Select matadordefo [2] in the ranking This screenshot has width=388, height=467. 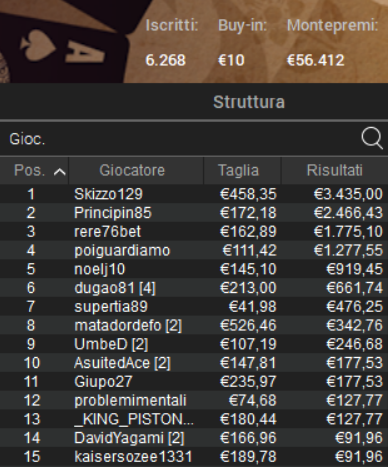(194, 325)
